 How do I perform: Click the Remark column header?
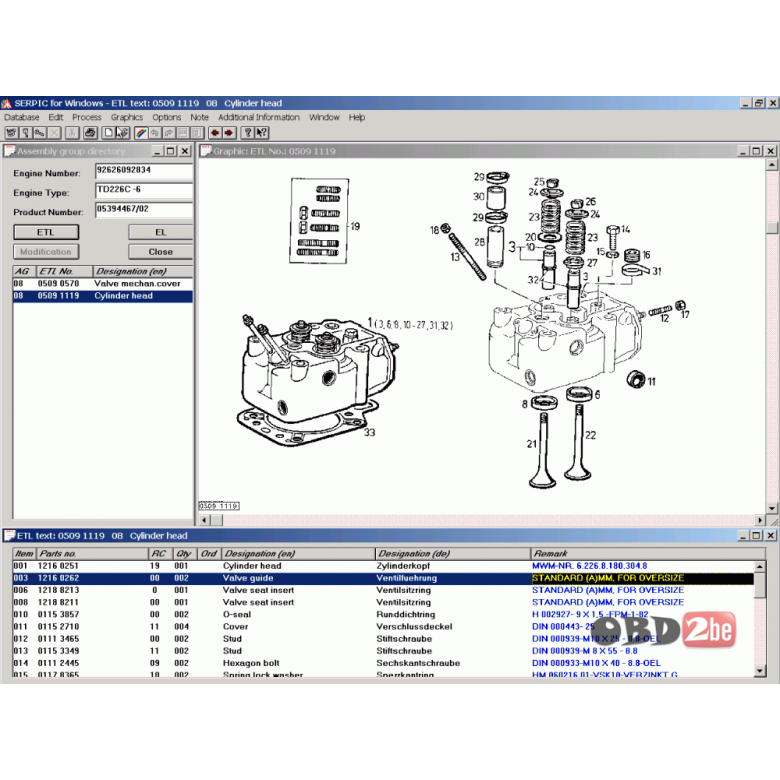click(x=648, y=554)
